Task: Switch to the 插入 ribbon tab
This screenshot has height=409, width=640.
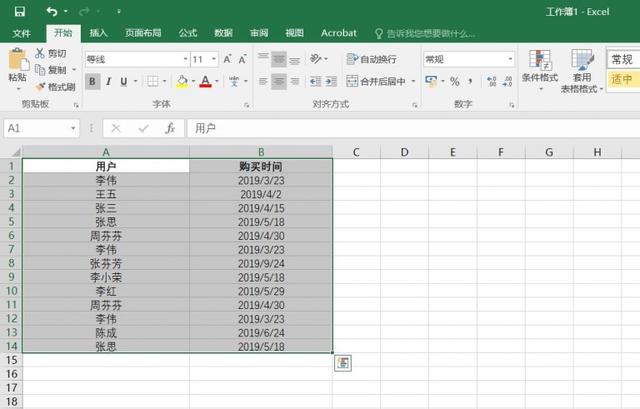Action: (x=98, y=33)
